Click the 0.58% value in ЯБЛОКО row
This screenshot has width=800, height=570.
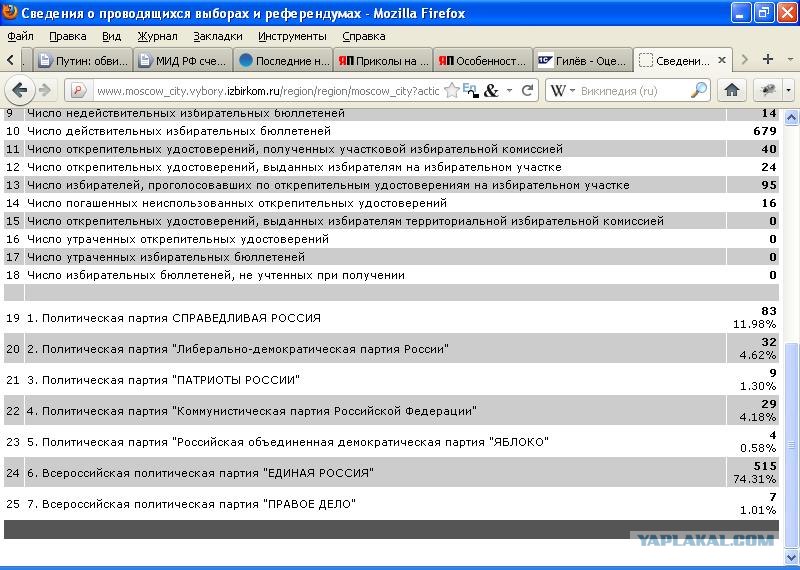click(x=758, y=448)
